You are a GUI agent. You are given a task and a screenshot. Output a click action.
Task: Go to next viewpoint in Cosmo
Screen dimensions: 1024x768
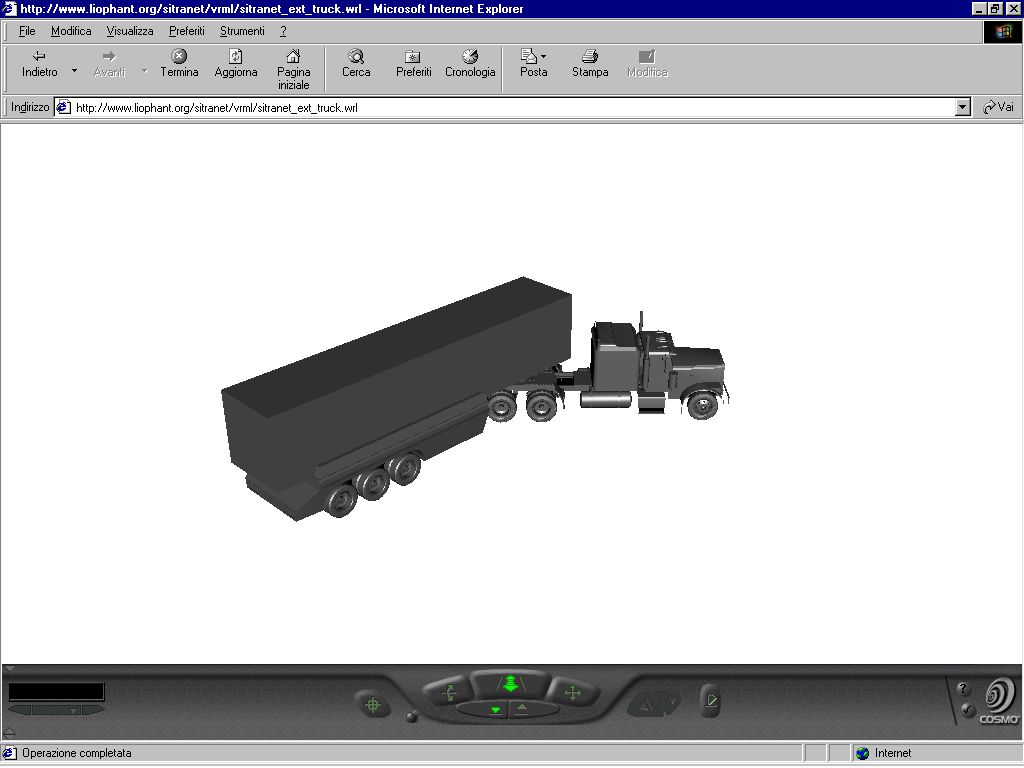click(93, 710)
